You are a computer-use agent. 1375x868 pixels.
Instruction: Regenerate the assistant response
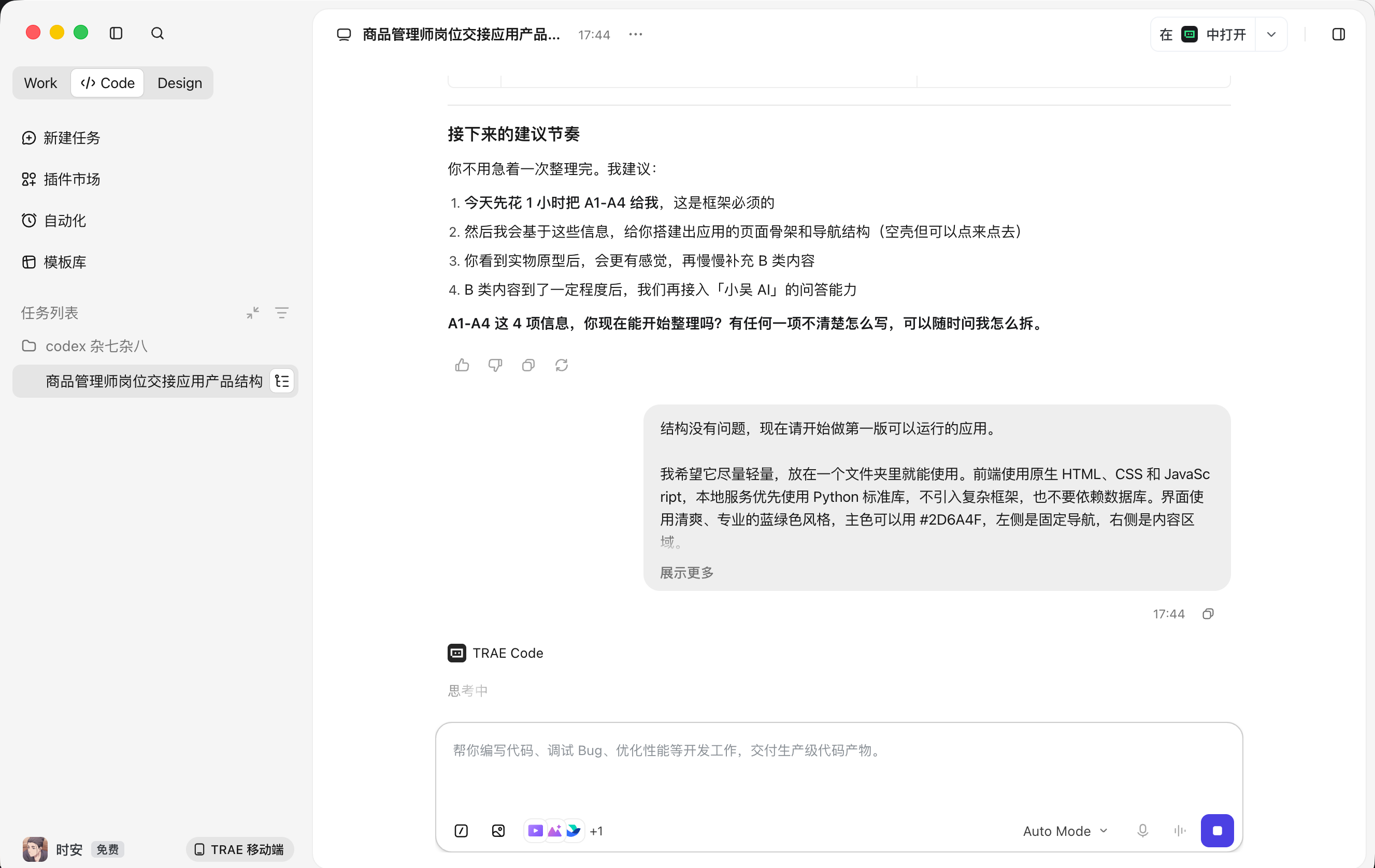[561, 365]
